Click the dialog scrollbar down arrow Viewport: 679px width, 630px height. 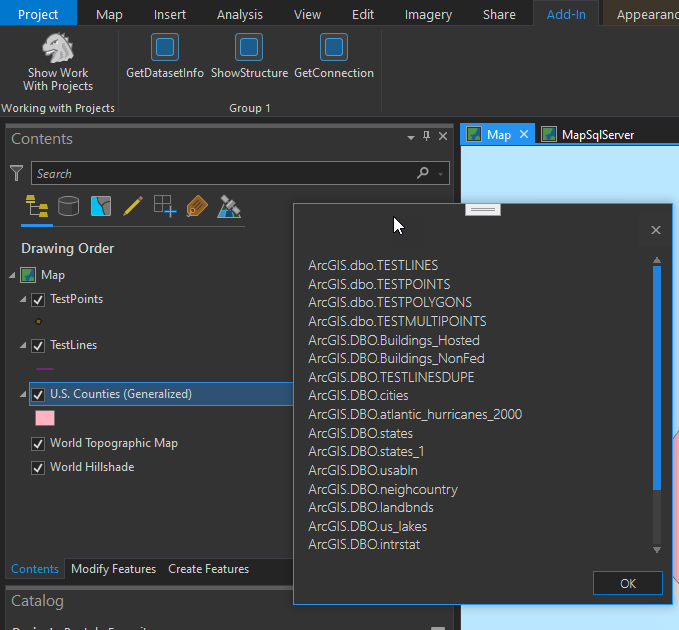click(656, 550)
